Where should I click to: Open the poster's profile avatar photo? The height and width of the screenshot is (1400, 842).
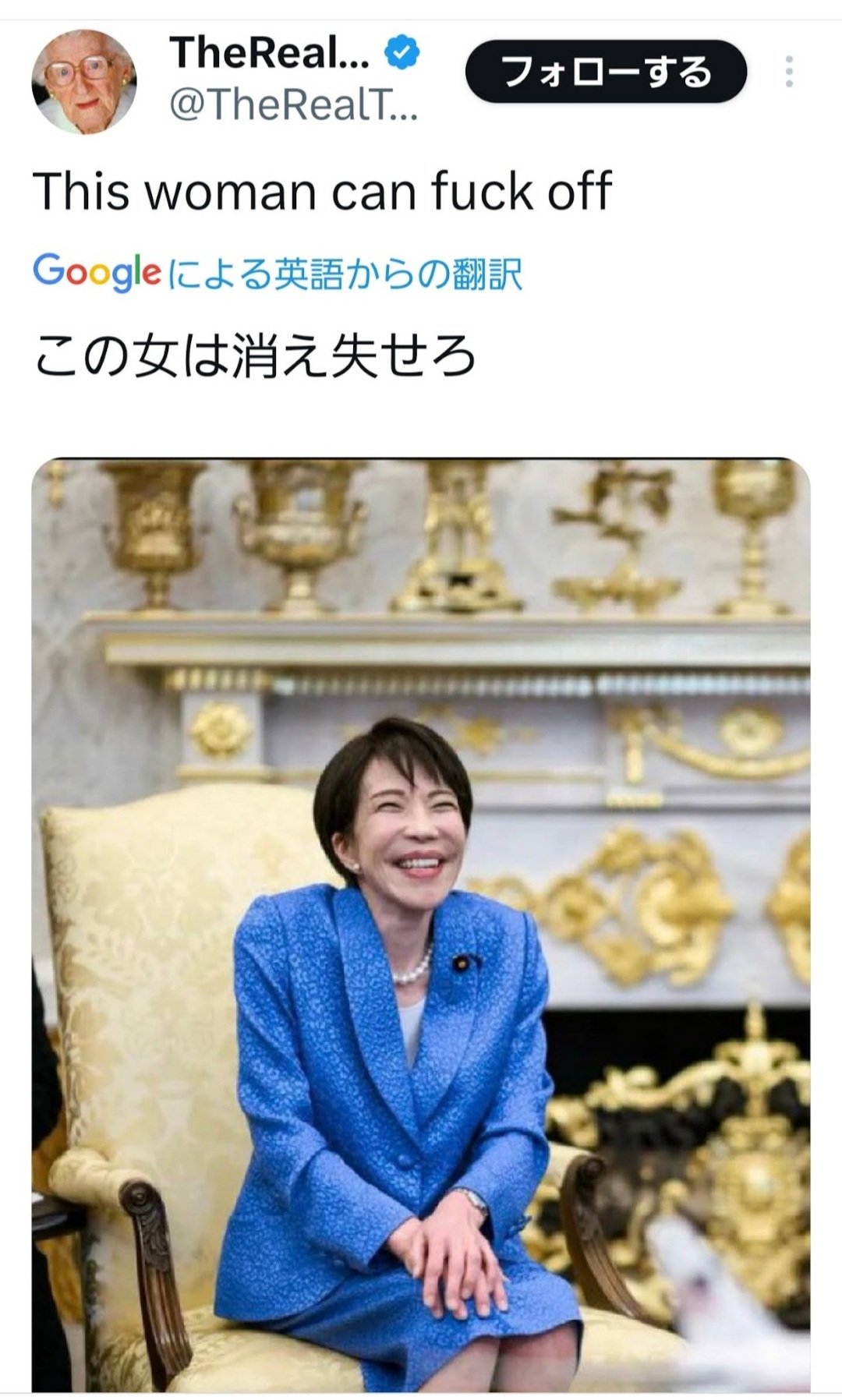point(84,82)
